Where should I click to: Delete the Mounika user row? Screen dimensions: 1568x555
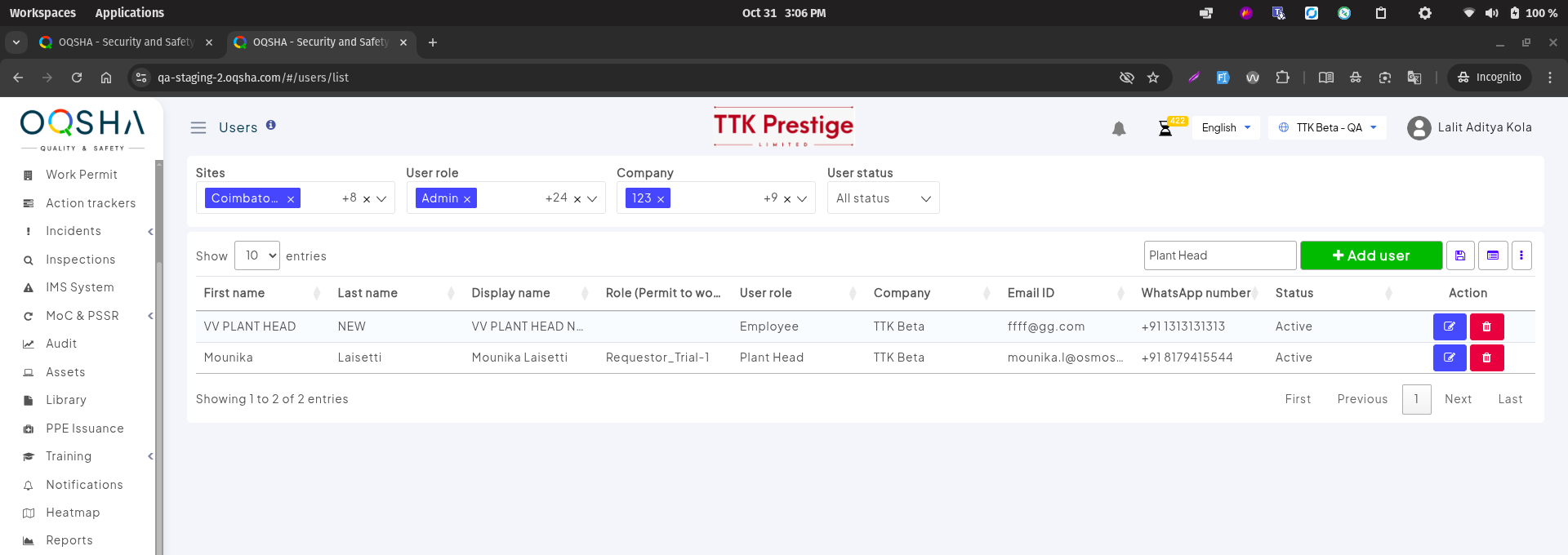1486,357
